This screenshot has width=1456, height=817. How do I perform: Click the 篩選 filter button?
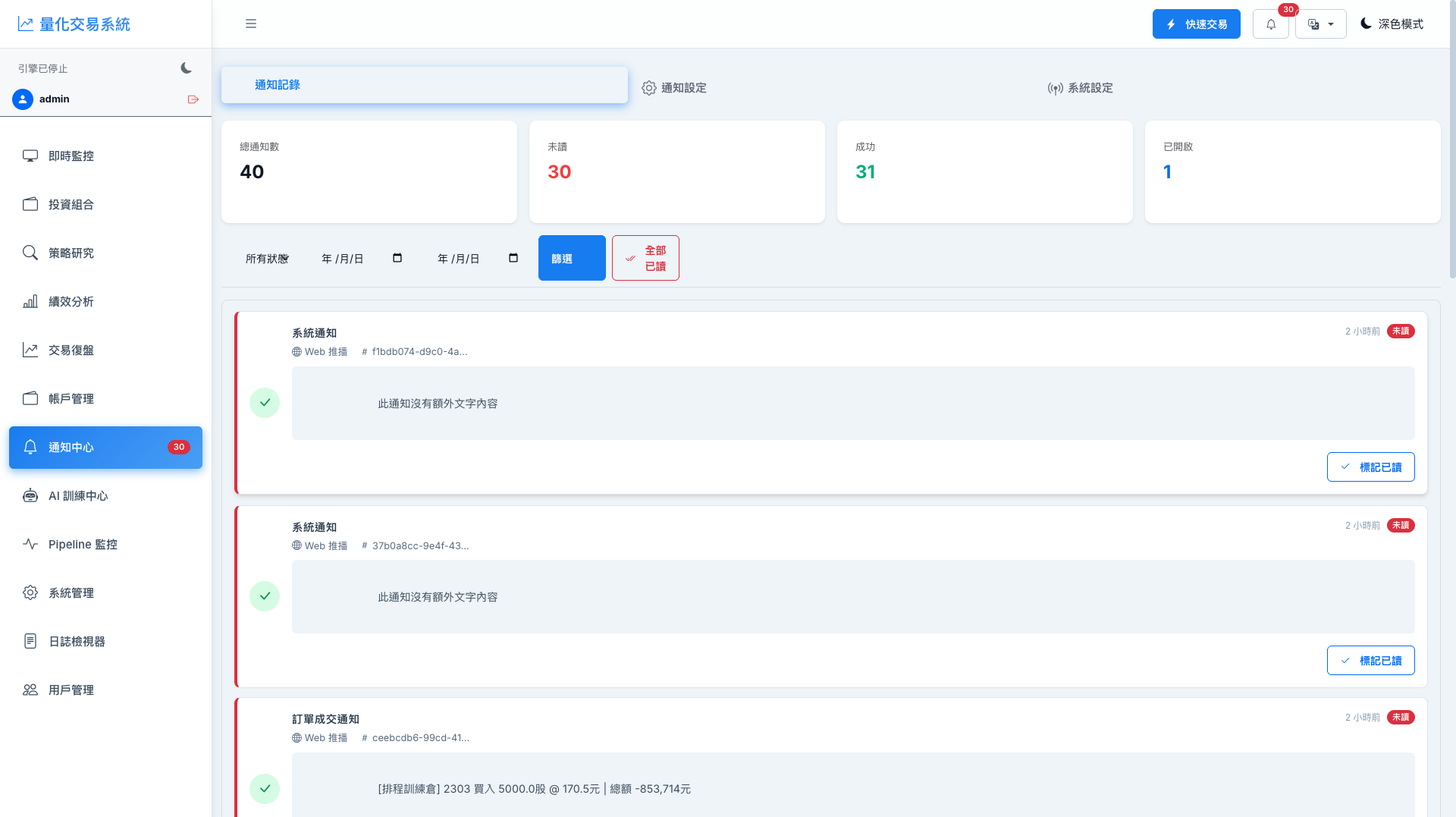(x=572, y=258)
